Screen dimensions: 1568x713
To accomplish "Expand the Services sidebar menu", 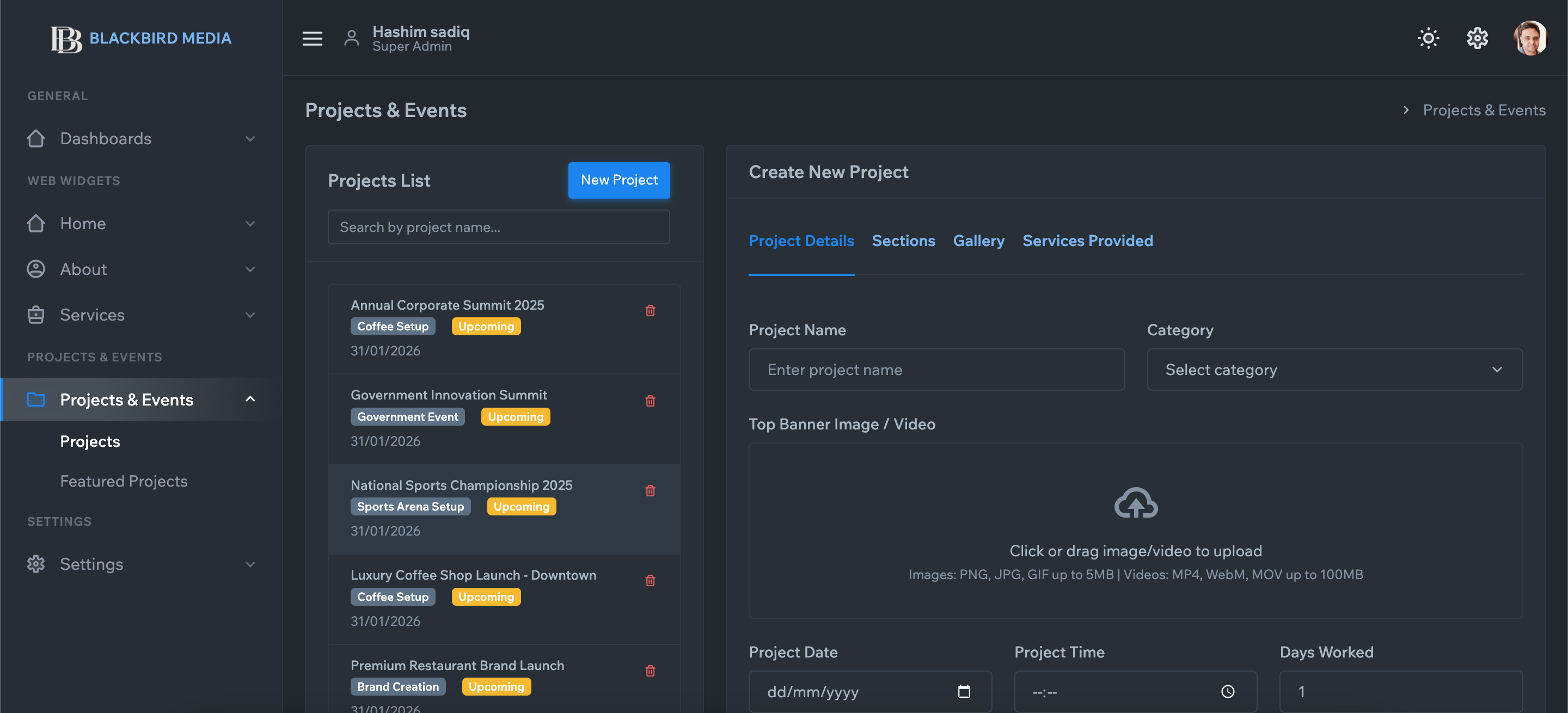I will click(x=141, y=315).
